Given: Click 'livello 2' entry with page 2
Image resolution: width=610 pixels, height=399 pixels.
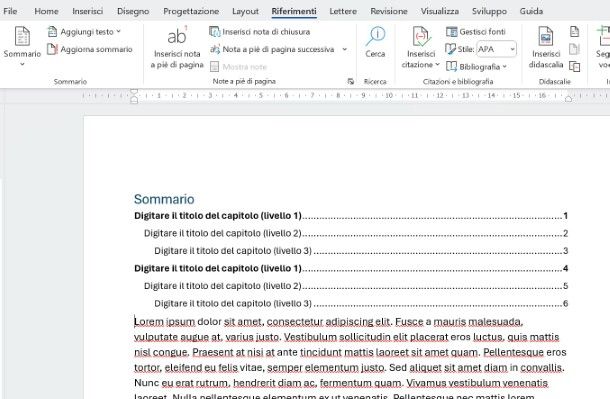Looking at the screenshot, I should coord(356,233).
